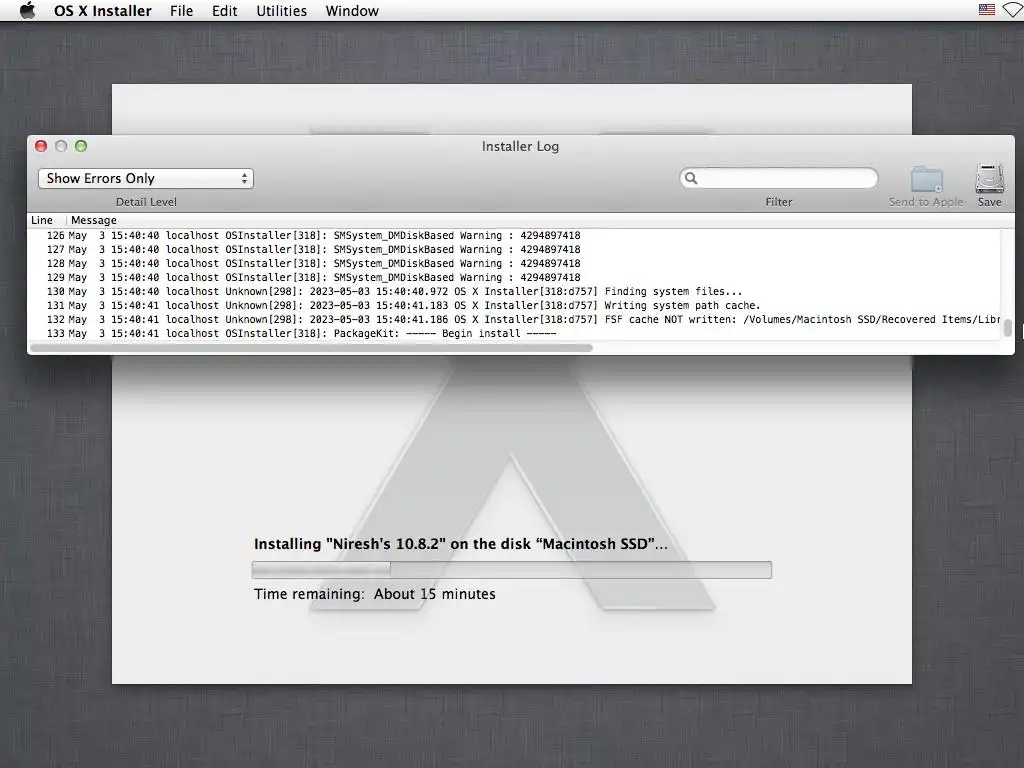
Task: Open the File menu
Action: pyautogui.click(x=182, y=11)
